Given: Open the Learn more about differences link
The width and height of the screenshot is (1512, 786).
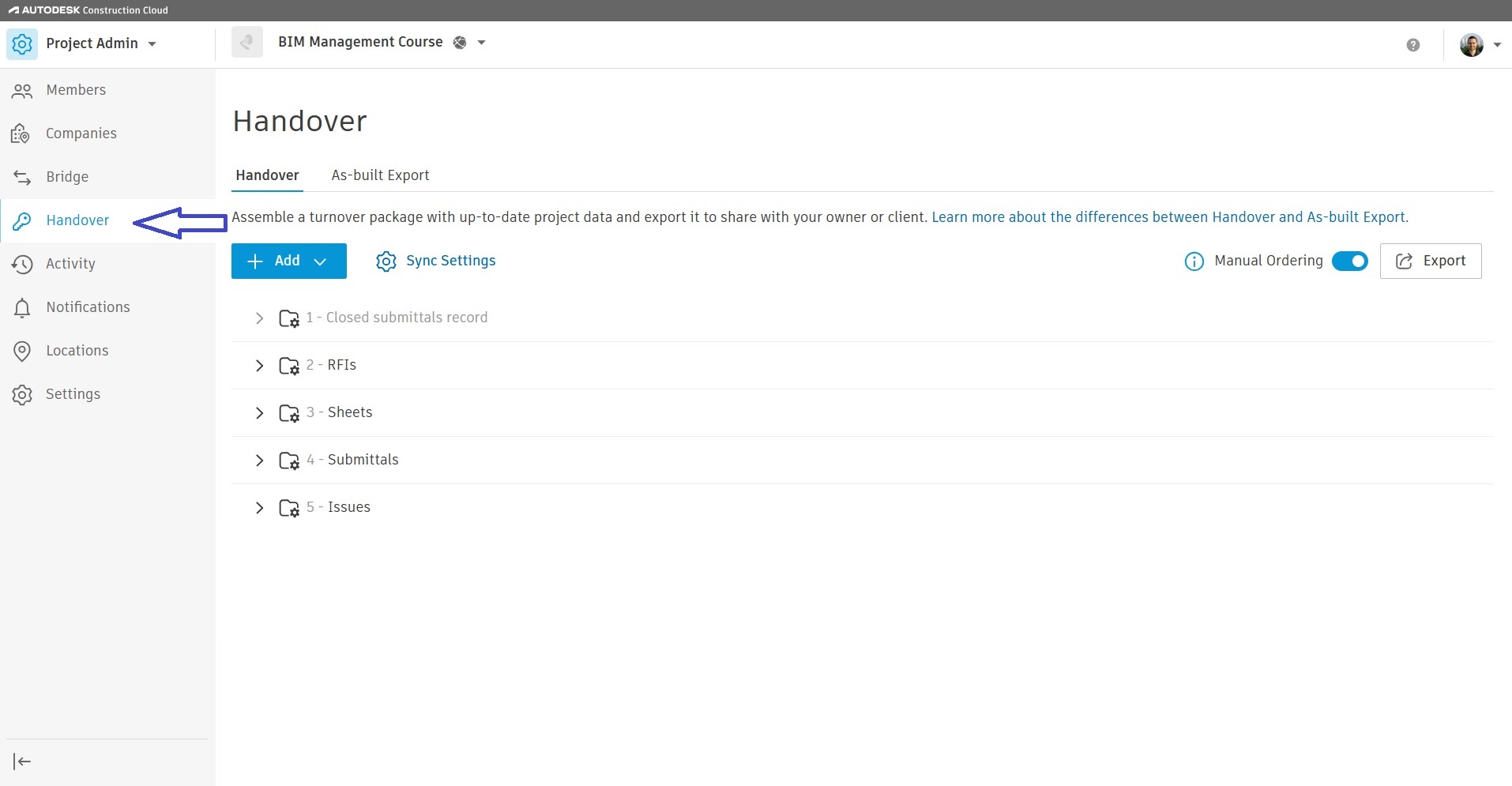Looking at the screenshot, I should 1169,217.
